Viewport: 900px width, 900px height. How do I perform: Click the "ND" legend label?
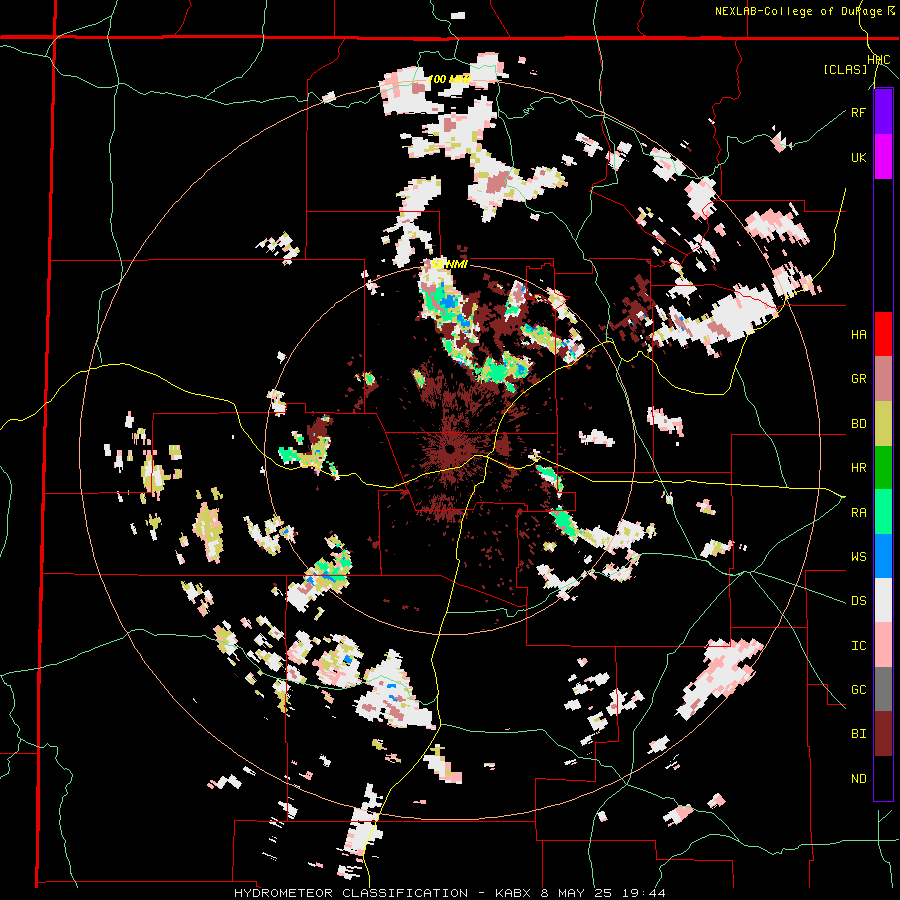858,779
